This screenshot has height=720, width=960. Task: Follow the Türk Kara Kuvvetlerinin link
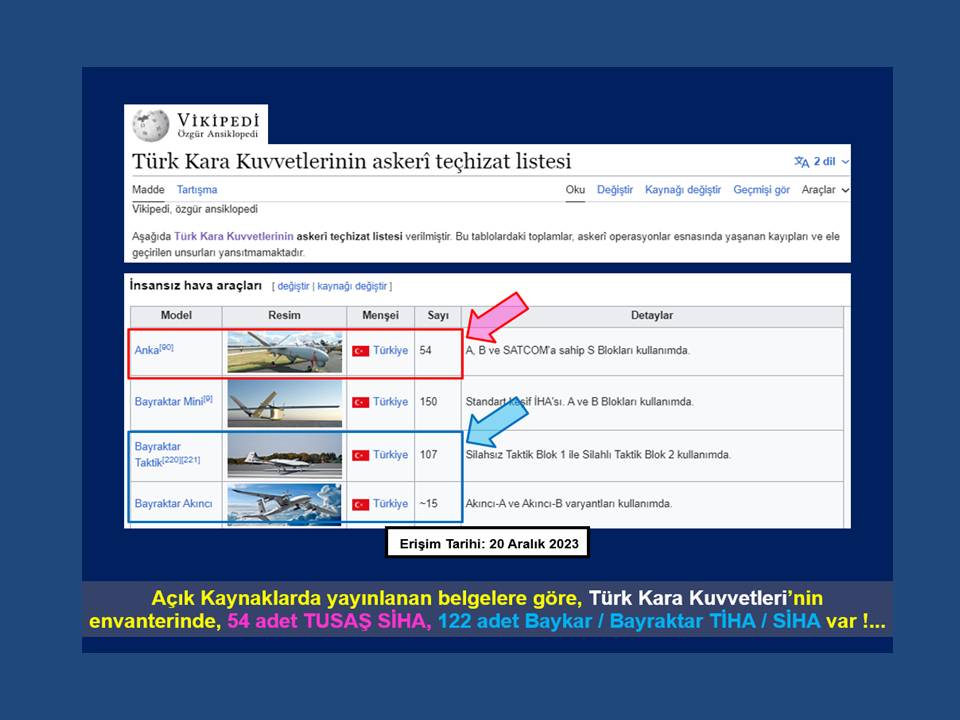234,236
